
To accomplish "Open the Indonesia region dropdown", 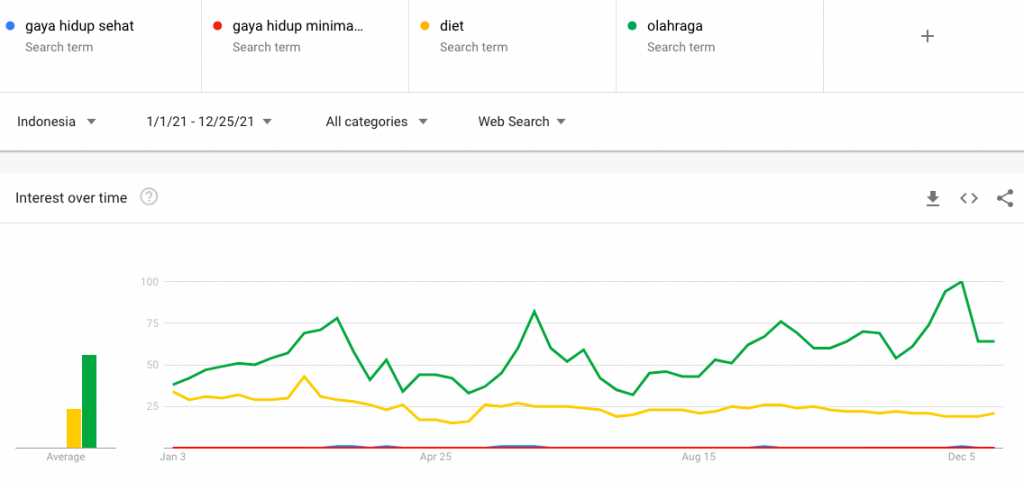I will click(56, 122).
